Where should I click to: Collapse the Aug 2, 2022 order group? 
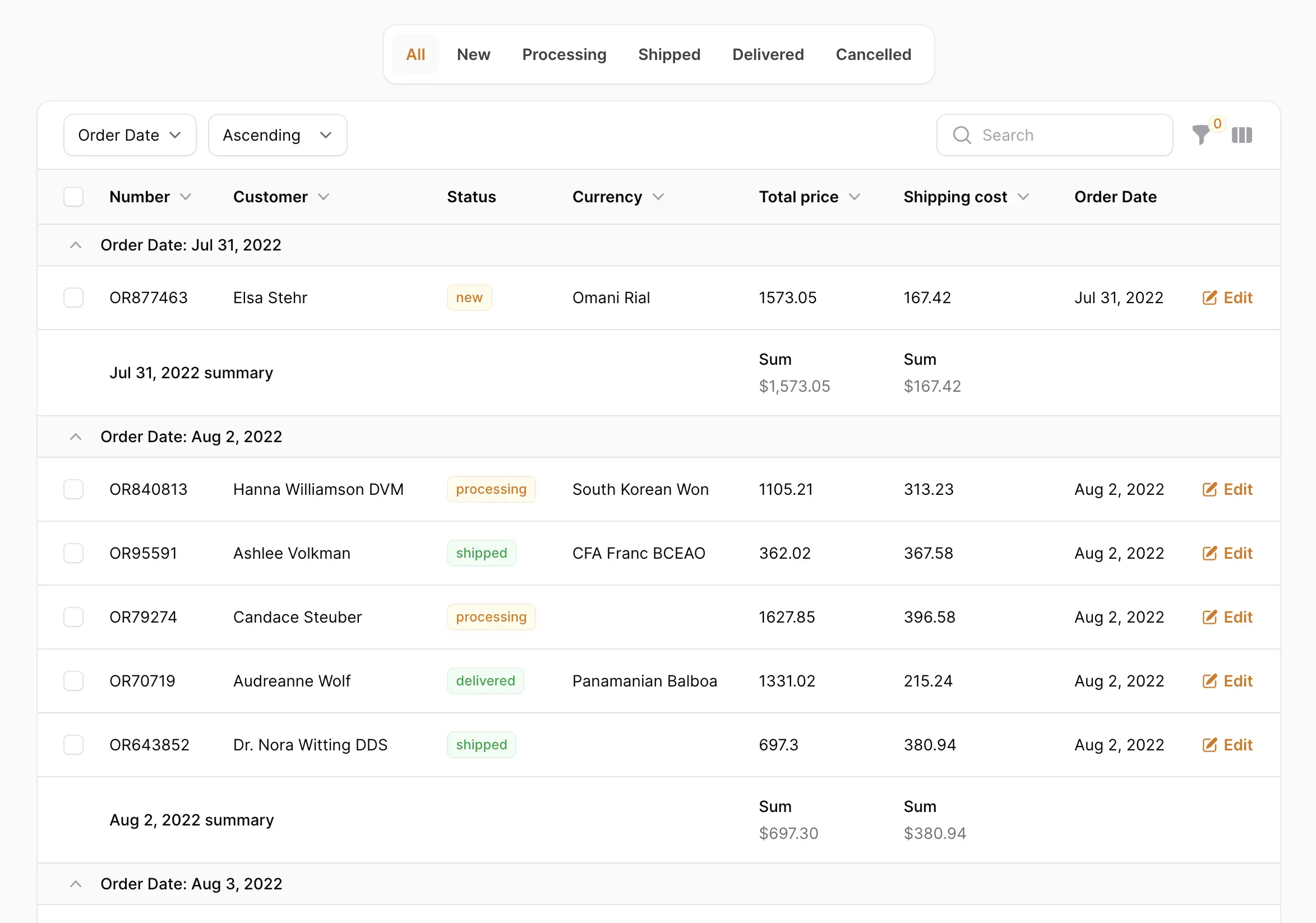(76, 437)
